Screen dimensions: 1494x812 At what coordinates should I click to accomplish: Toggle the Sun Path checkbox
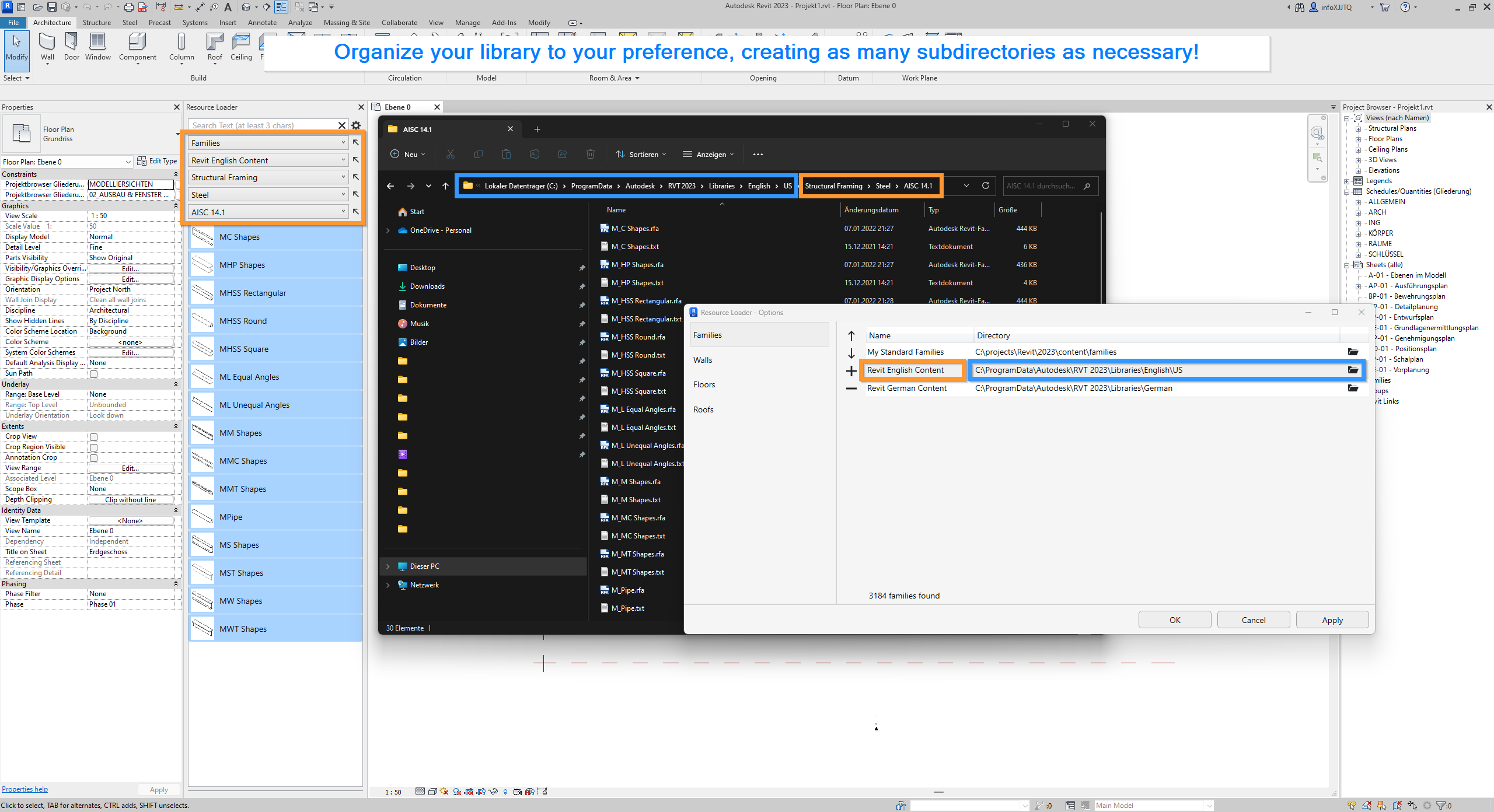93,374
